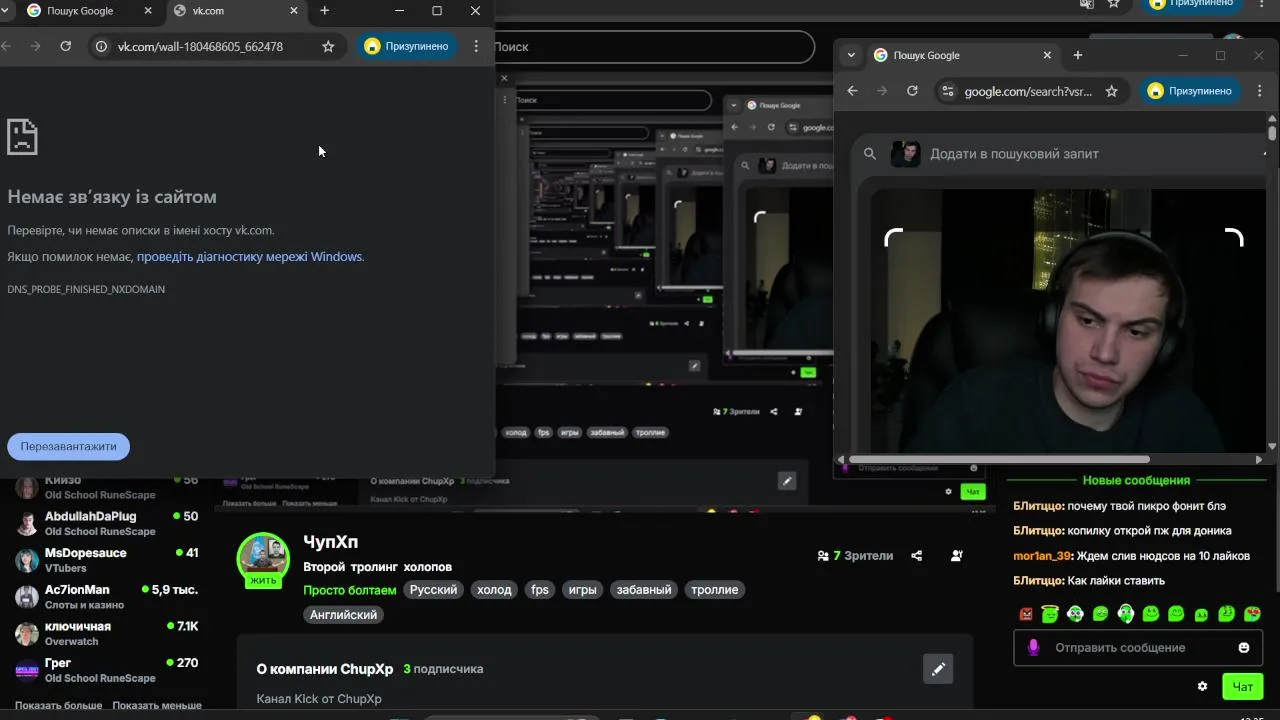Add new tab in right Google window
Screen dimensions: 1280x720
tap(1077, 55)
